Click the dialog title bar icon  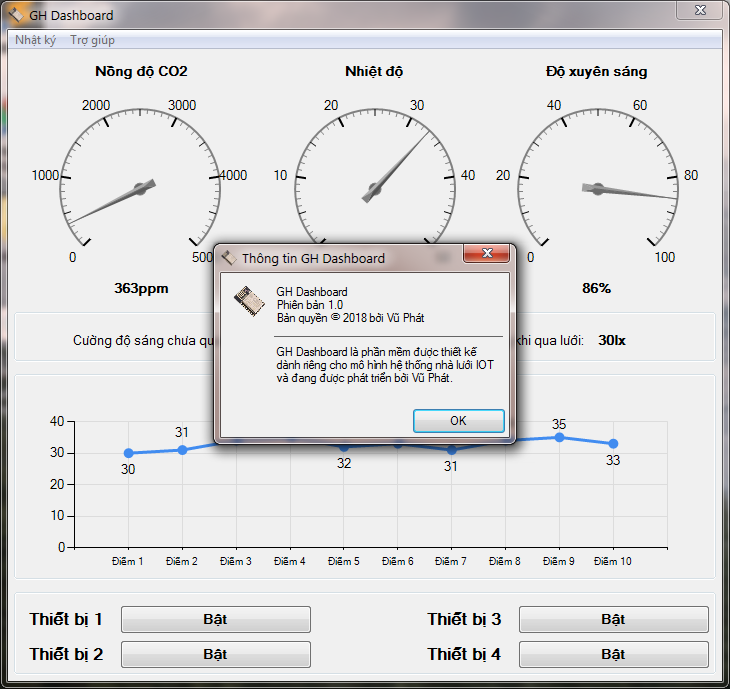click(229, 258)
